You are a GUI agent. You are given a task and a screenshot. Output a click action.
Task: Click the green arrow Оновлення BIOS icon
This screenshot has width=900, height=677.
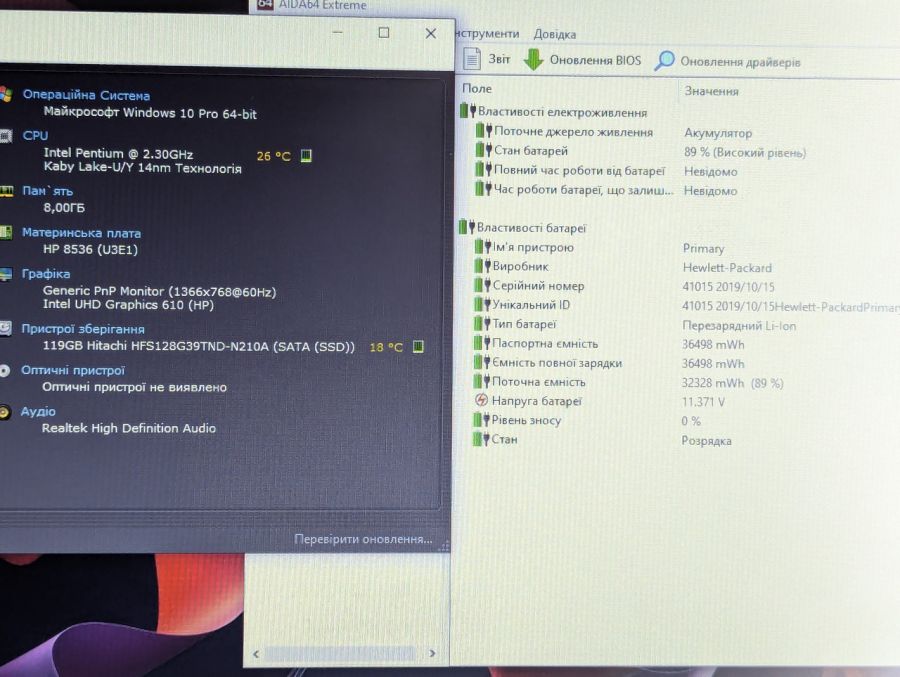pyautogui.click(x=533, y=60)
